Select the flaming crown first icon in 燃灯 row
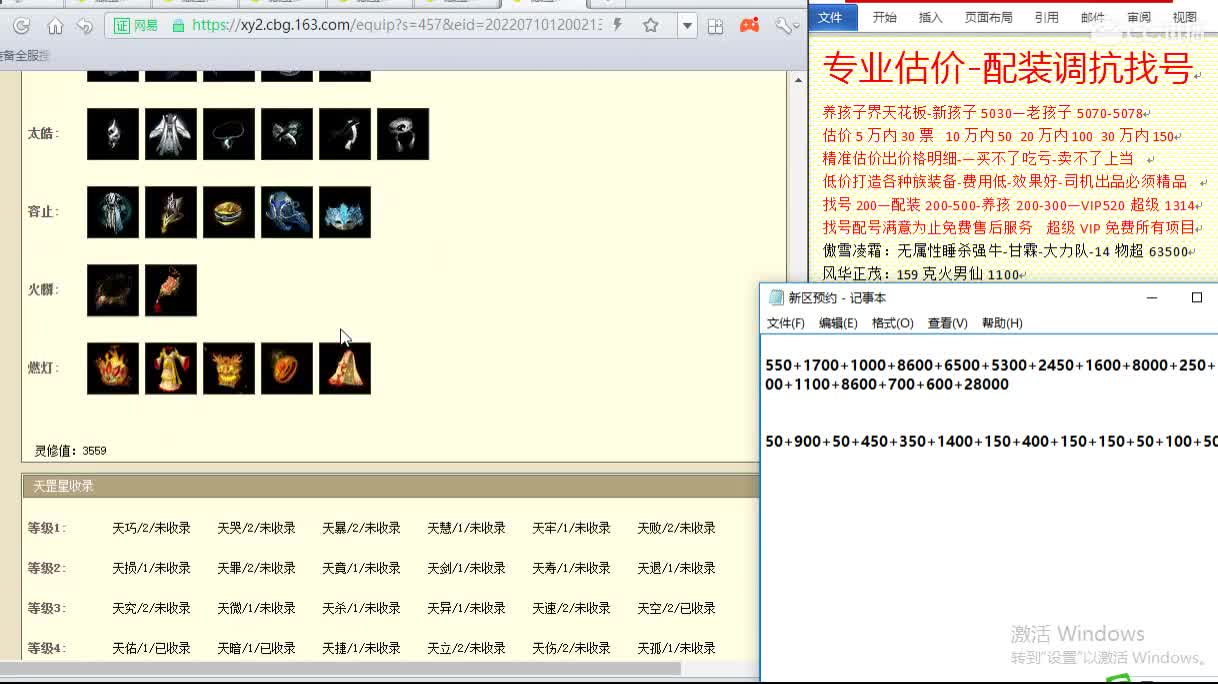The image size is (1218, 684). point(113,368)
